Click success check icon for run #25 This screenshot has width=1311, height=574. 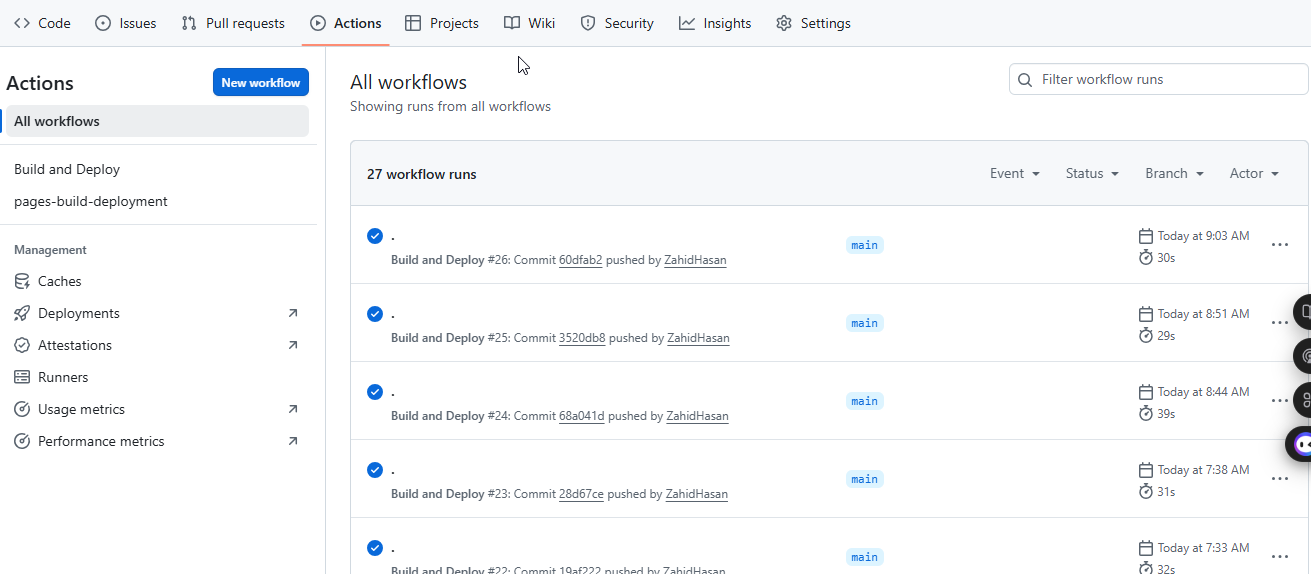pos(375,314)
